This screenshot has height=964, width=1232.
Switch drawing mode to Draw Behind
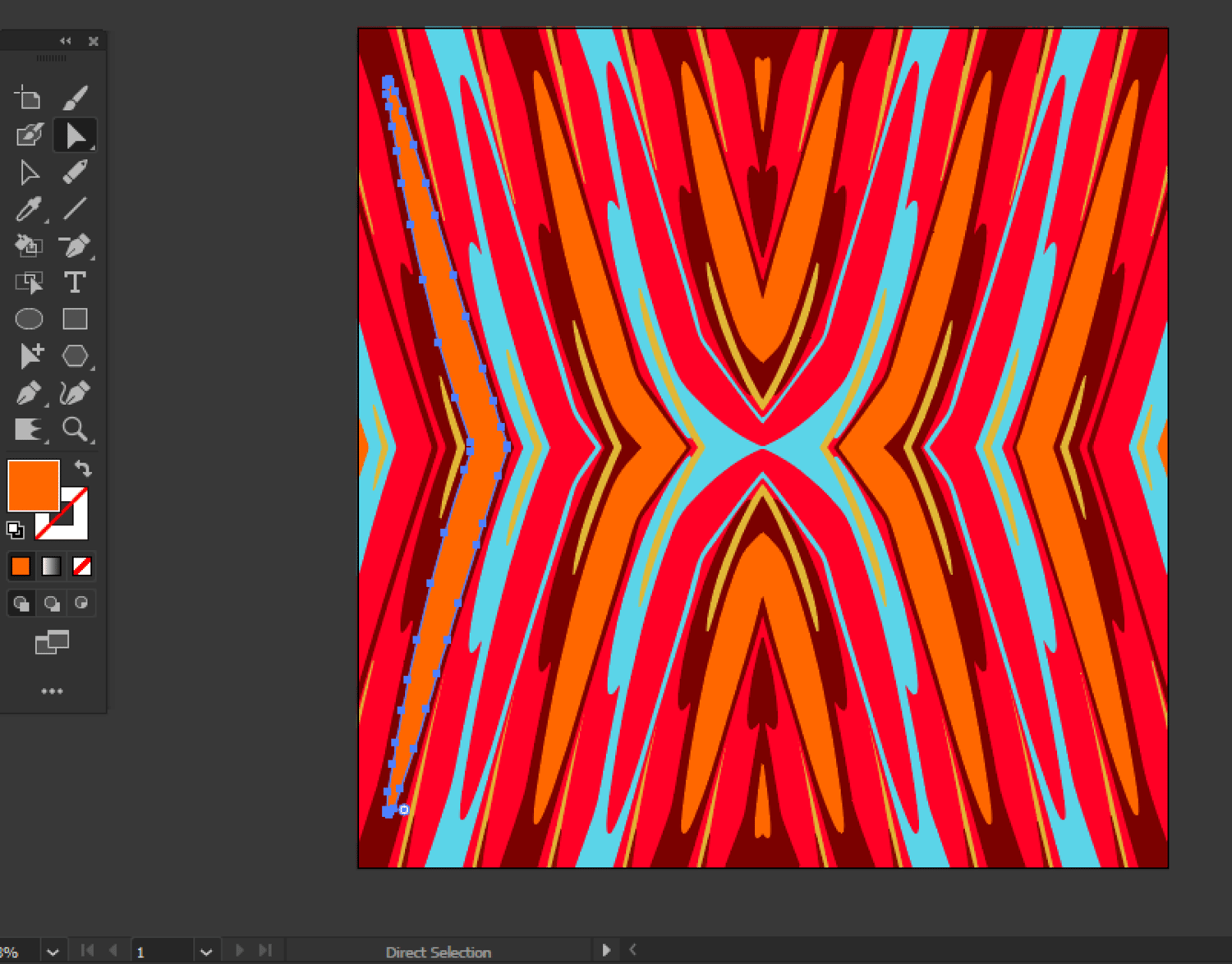pos(52,603)
